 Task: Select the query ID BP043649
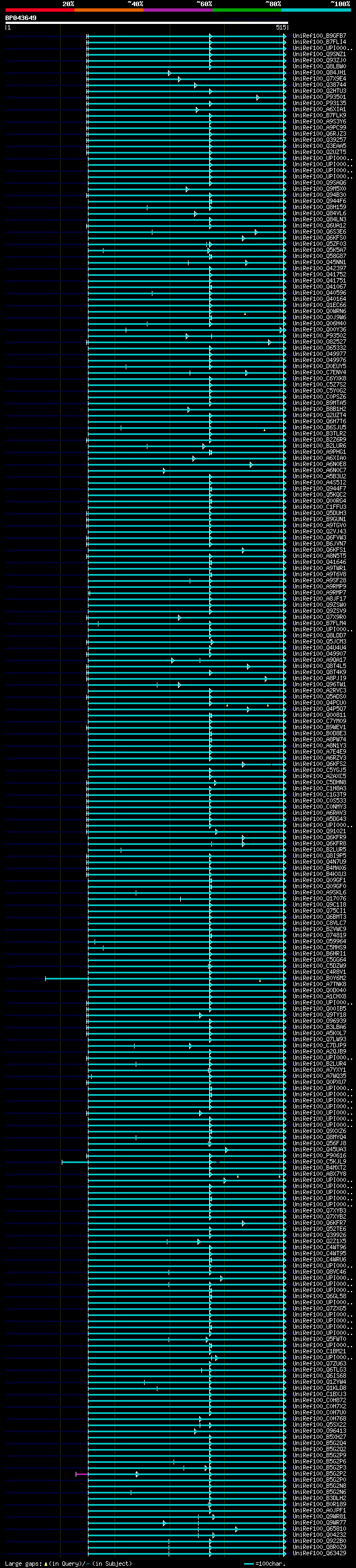(21, 18)
